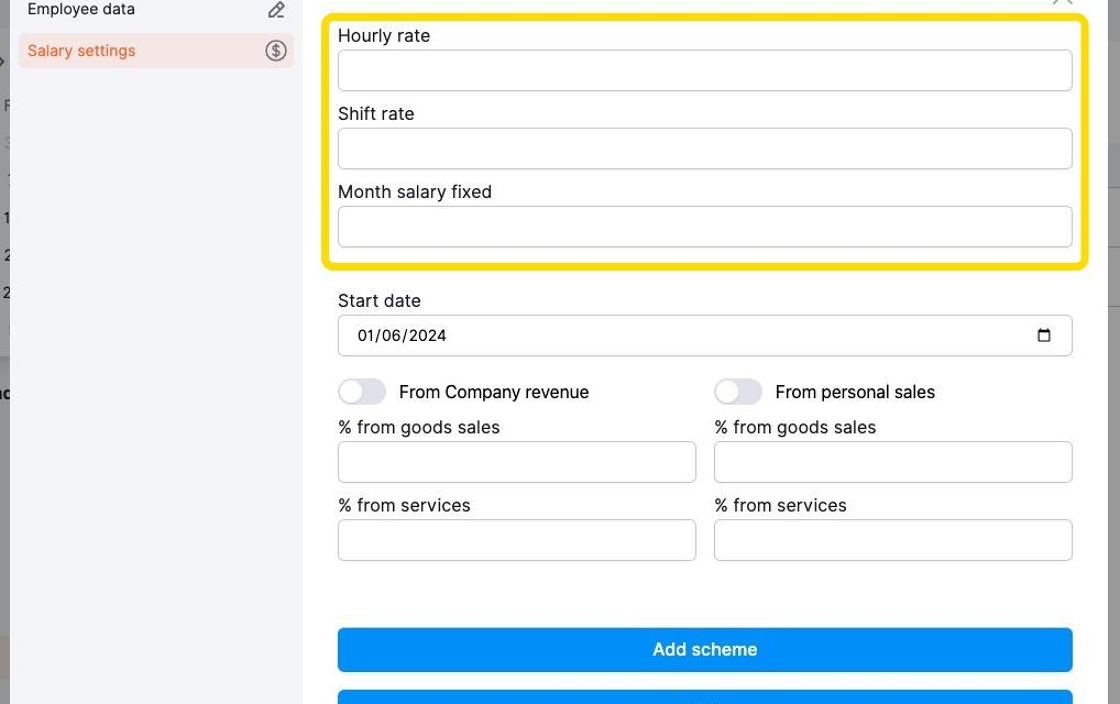Image resolution: width=1120 pixels, height=704 pixels.
Task: Open the Start date calendar picker icon
Action: pyautogui.click(x=1044, y=335)
